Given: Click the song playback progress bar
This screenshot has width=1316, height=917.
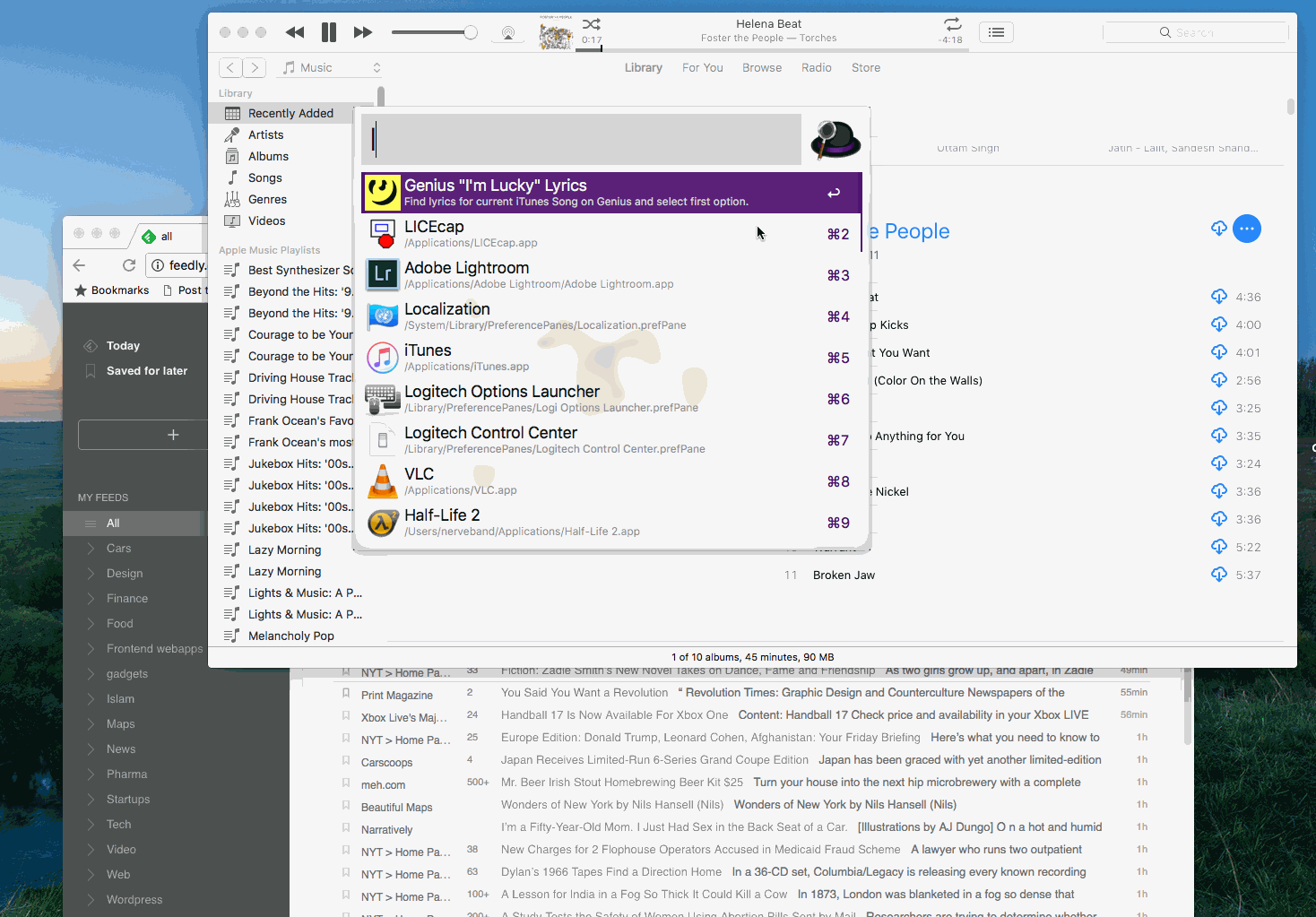Looking at the screenshot, I should click(x=772, y=49).
